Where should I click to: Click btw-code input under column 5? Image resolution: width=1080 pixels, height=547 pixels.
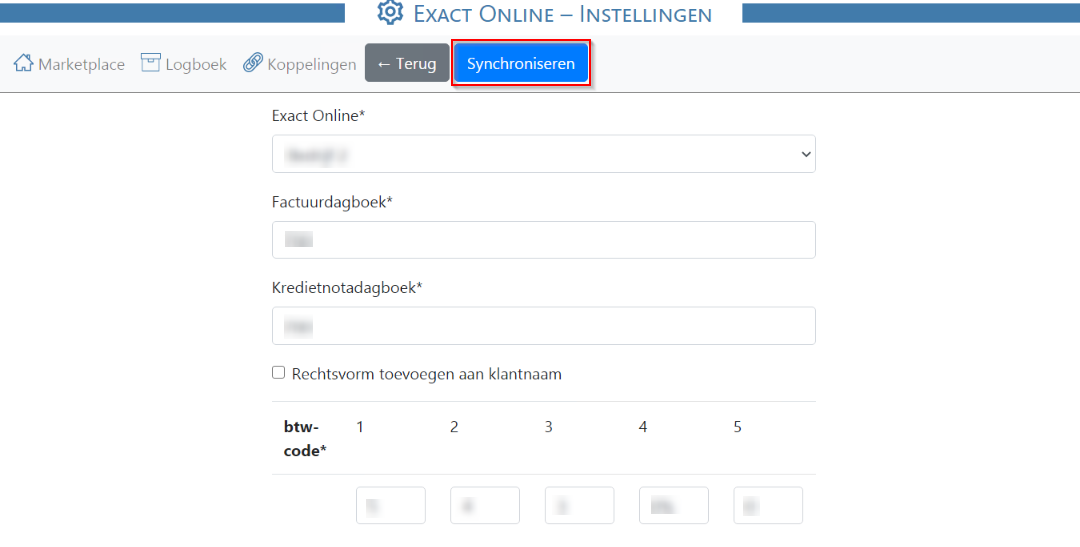point(768,506)
